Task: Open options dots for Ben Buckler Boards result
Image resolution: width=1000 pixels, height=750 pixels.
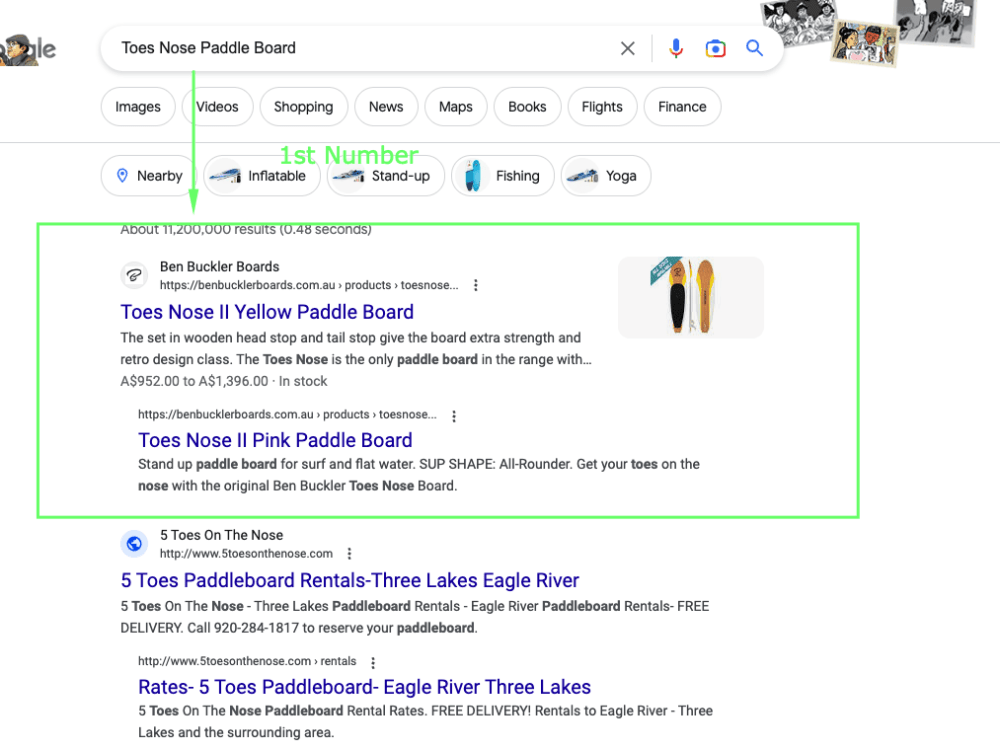Action: pos(476,285)
